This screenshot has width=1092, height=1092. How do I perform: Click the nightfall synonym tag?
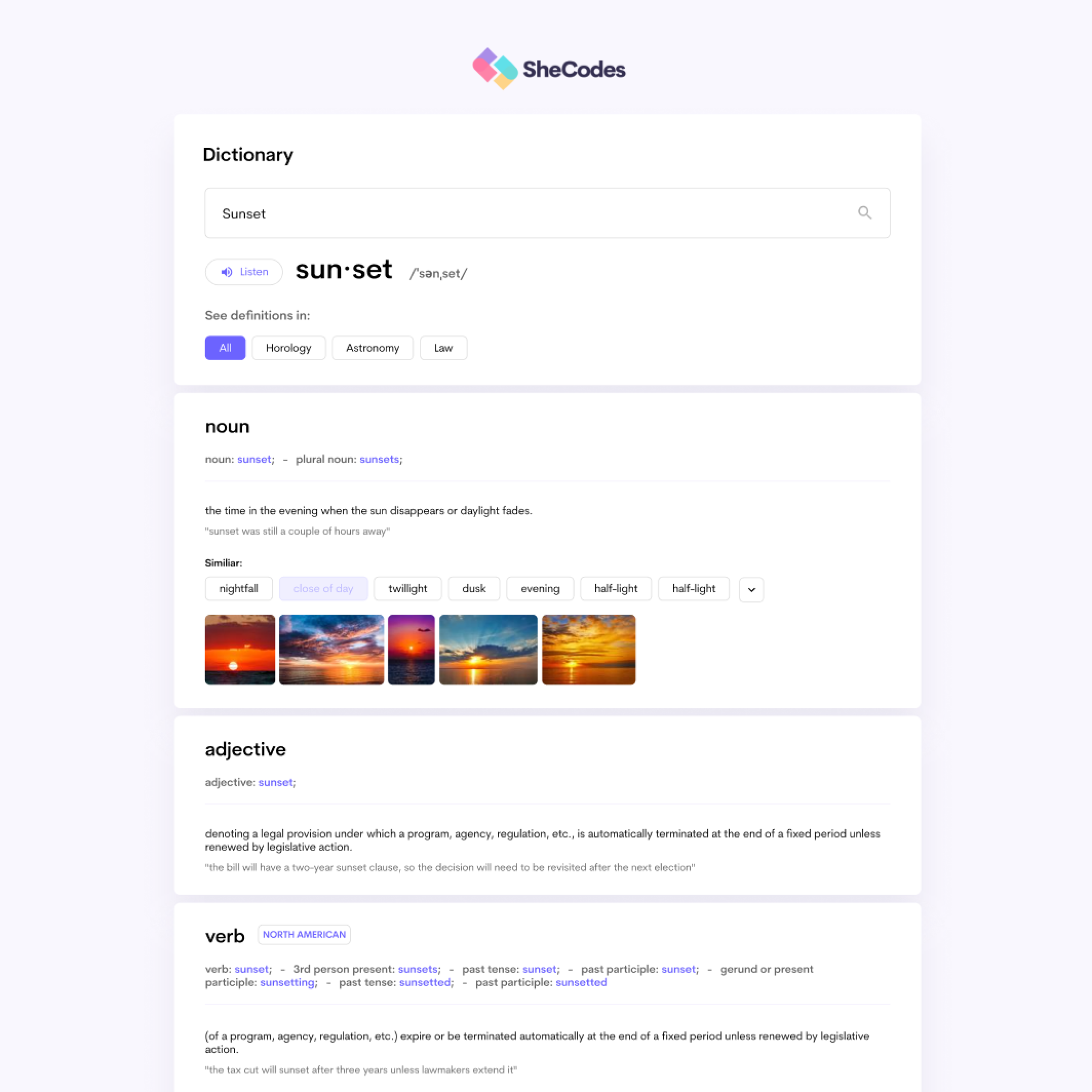tap(237, 588)
